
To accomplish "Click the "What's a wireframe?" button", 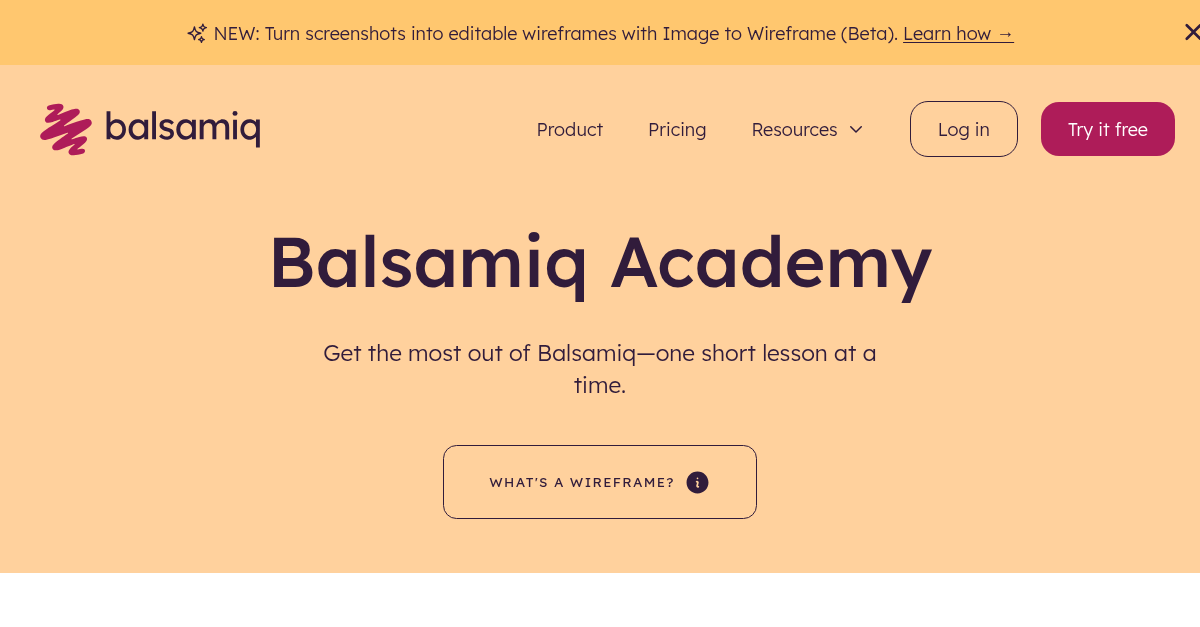I will pyautogui.click(x=600, y=482).
